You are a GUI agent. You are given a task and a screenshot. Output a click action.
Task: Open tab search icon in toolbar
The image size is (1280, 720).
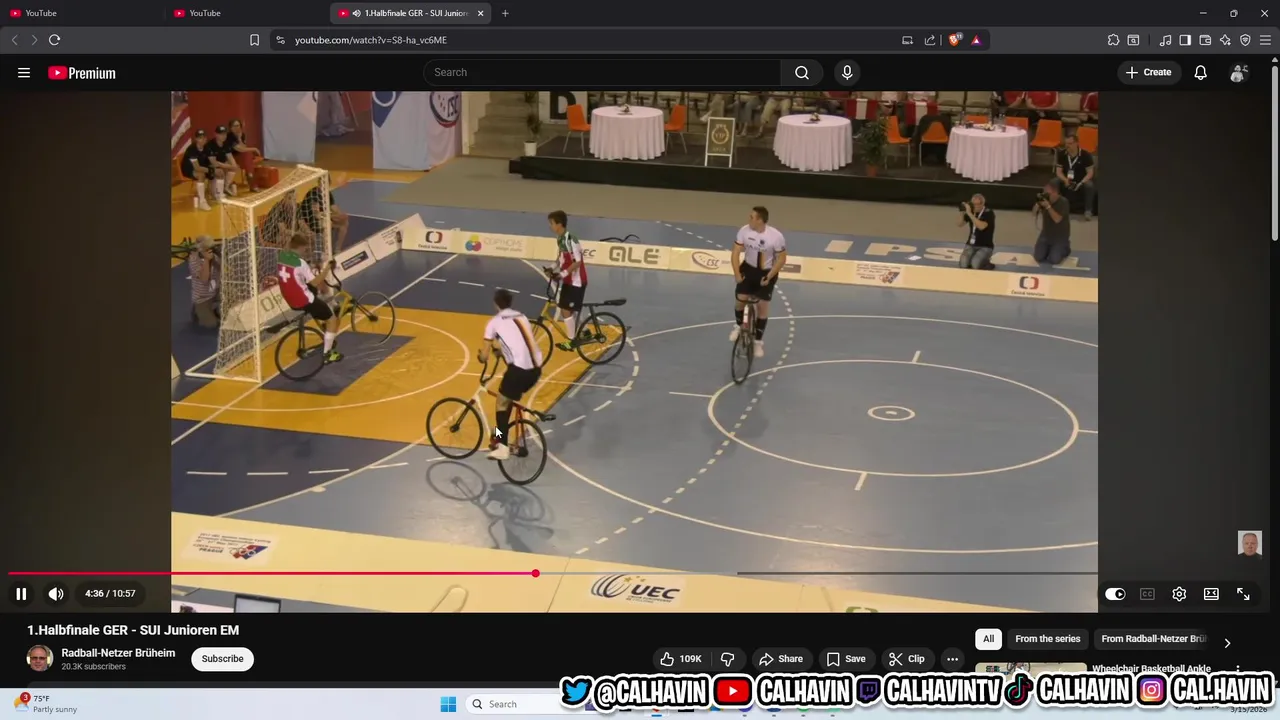coord(1133,40)
